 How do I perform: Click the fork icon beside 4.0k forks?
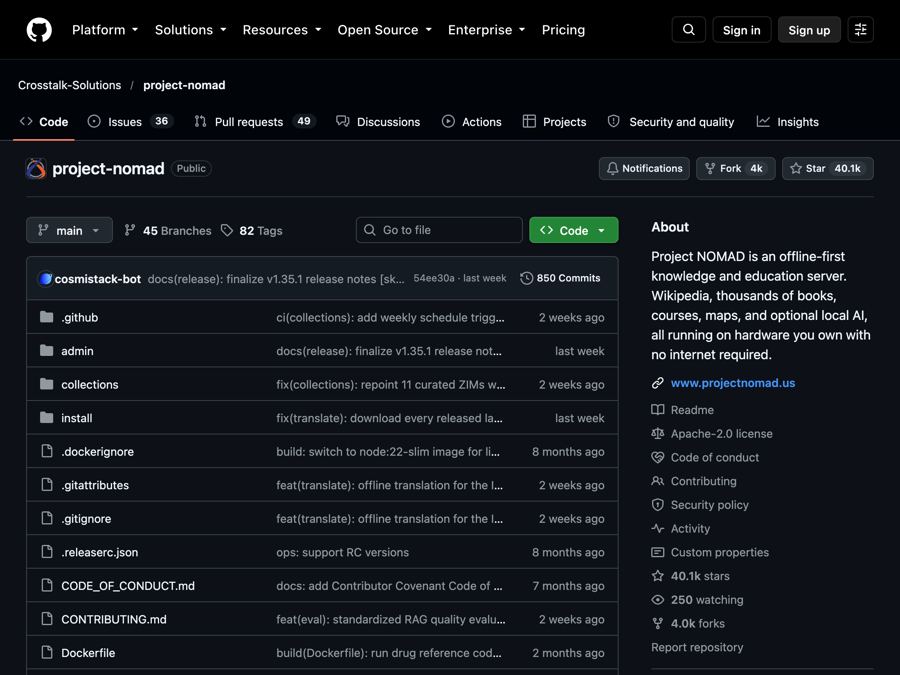click(x=658, y=623)
